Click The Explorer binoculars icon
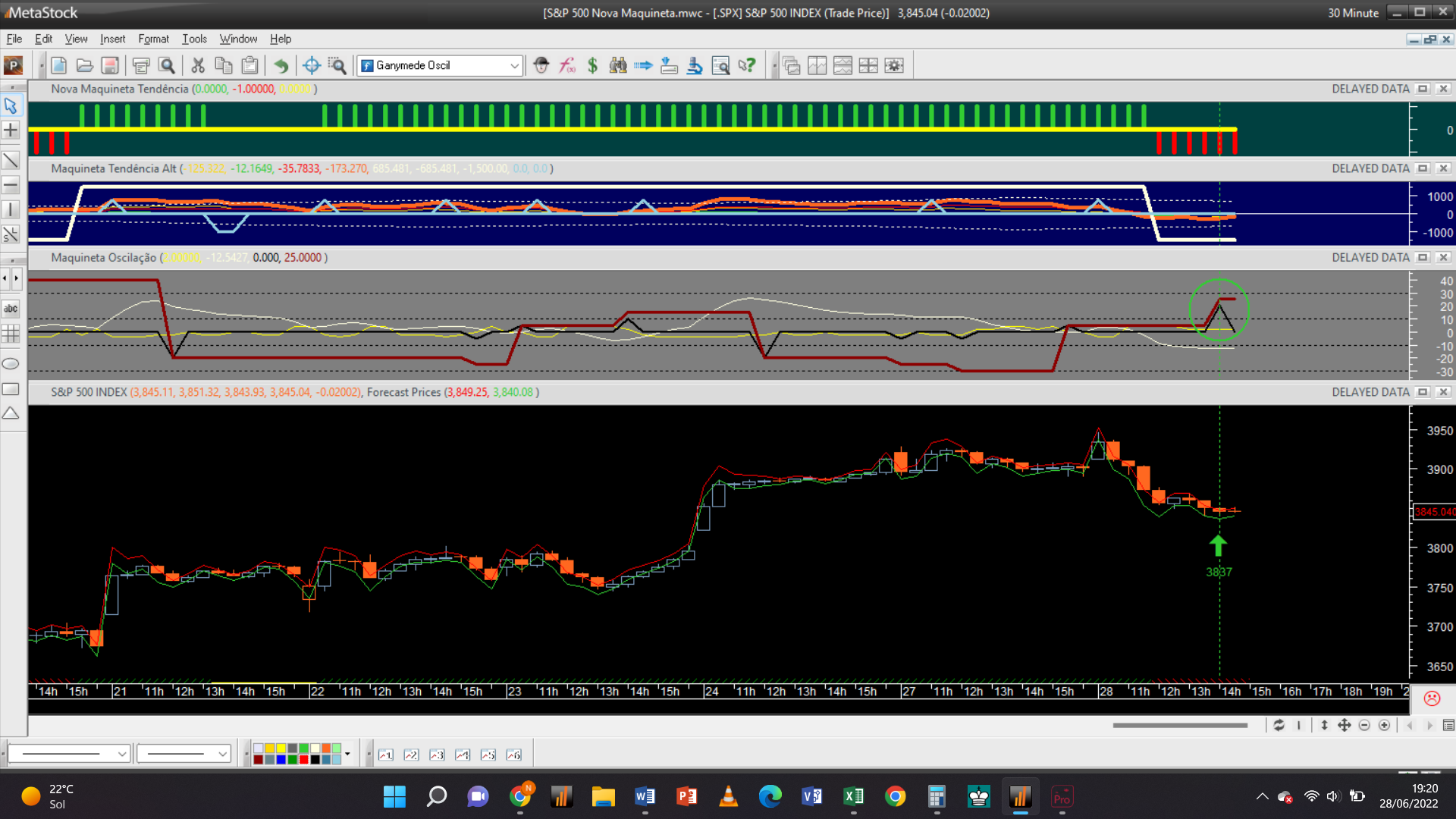1456x819 pixels. [x=618, y=66]
